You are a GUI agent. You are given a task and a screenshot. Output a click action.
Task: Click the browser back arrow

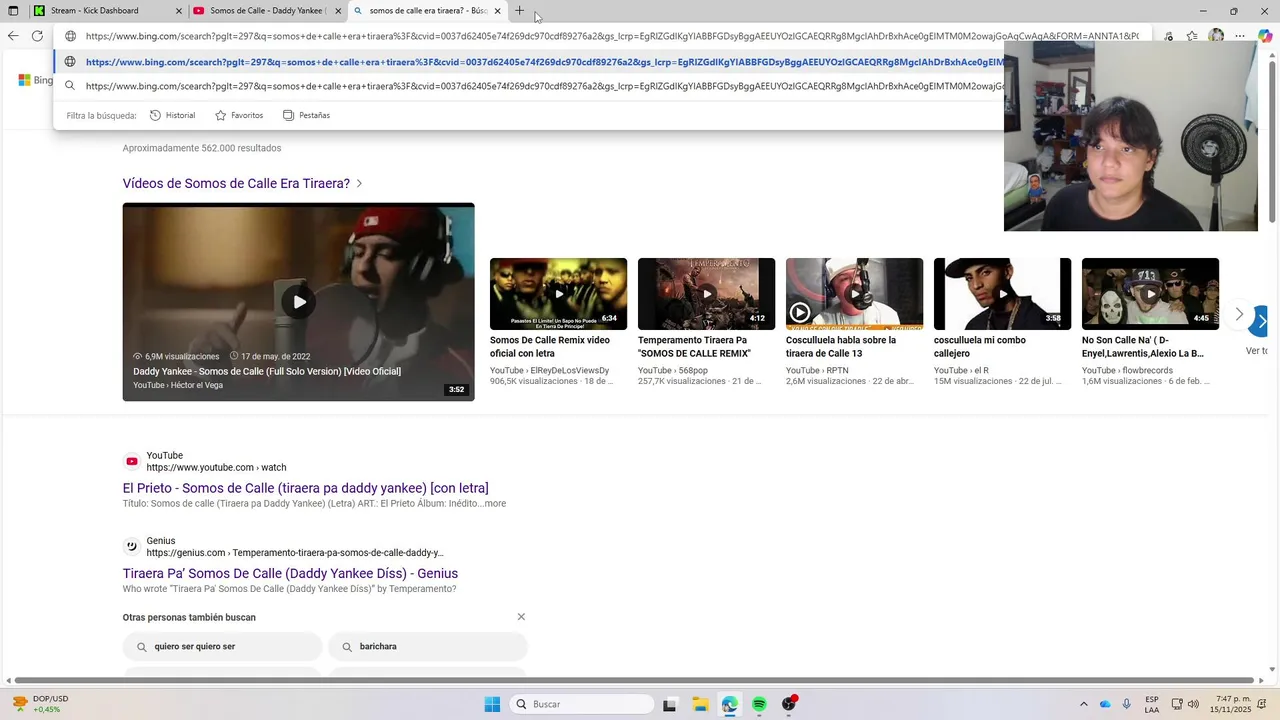pos(13,36)
